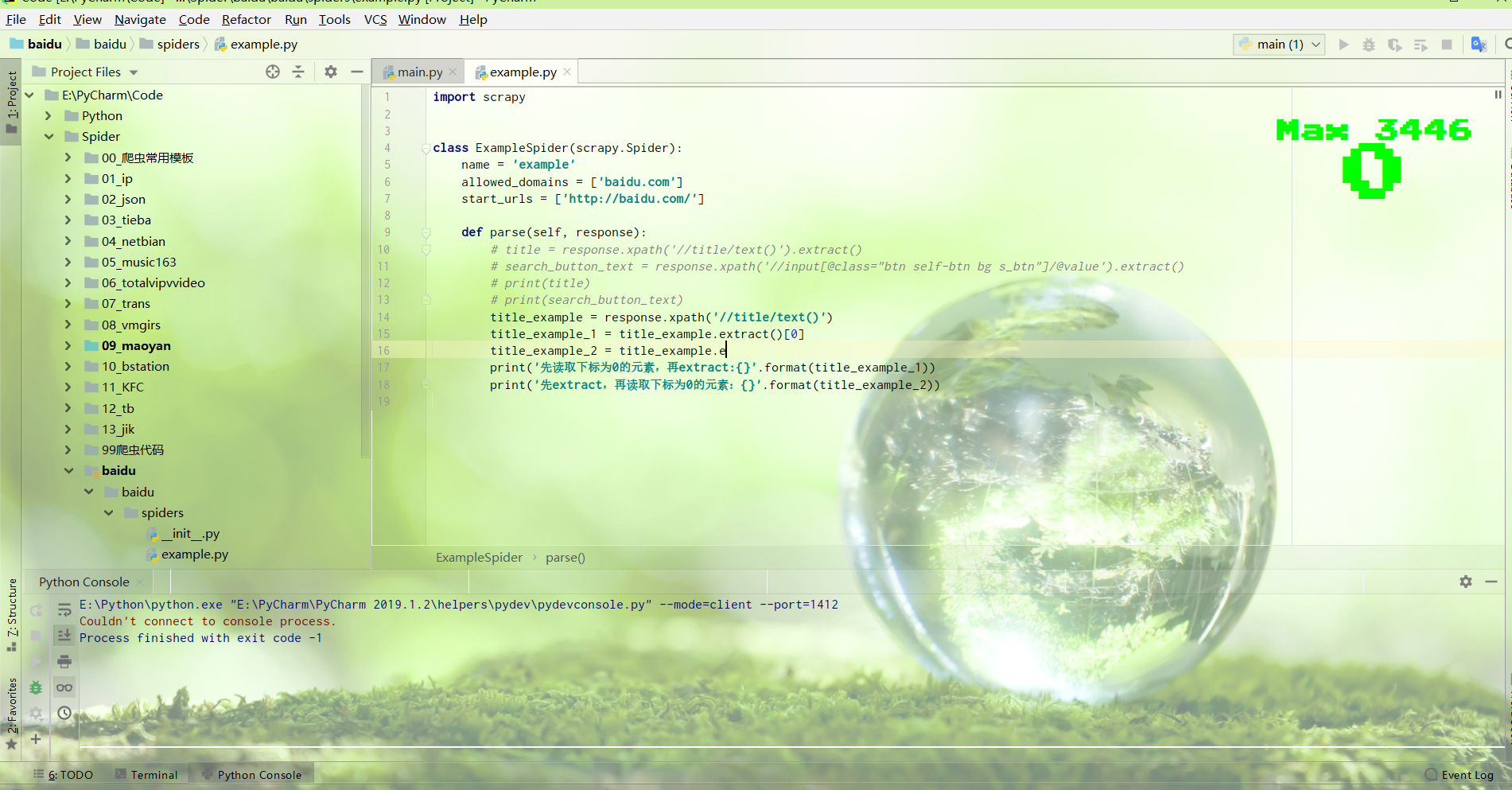Open the VCS menu
1512x790 pixels.
click(375, 19)
